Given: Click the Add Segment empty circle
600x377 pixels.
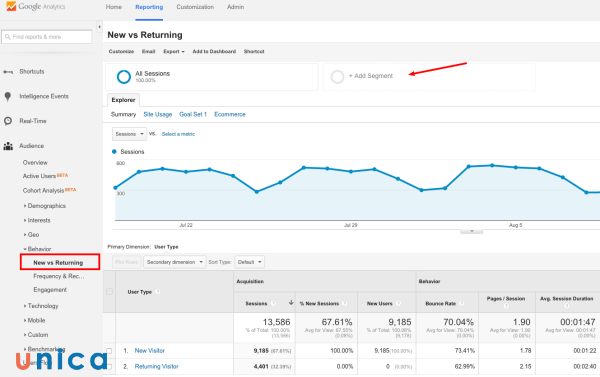Looking at the screenshot, I should (x=337, y=77).
